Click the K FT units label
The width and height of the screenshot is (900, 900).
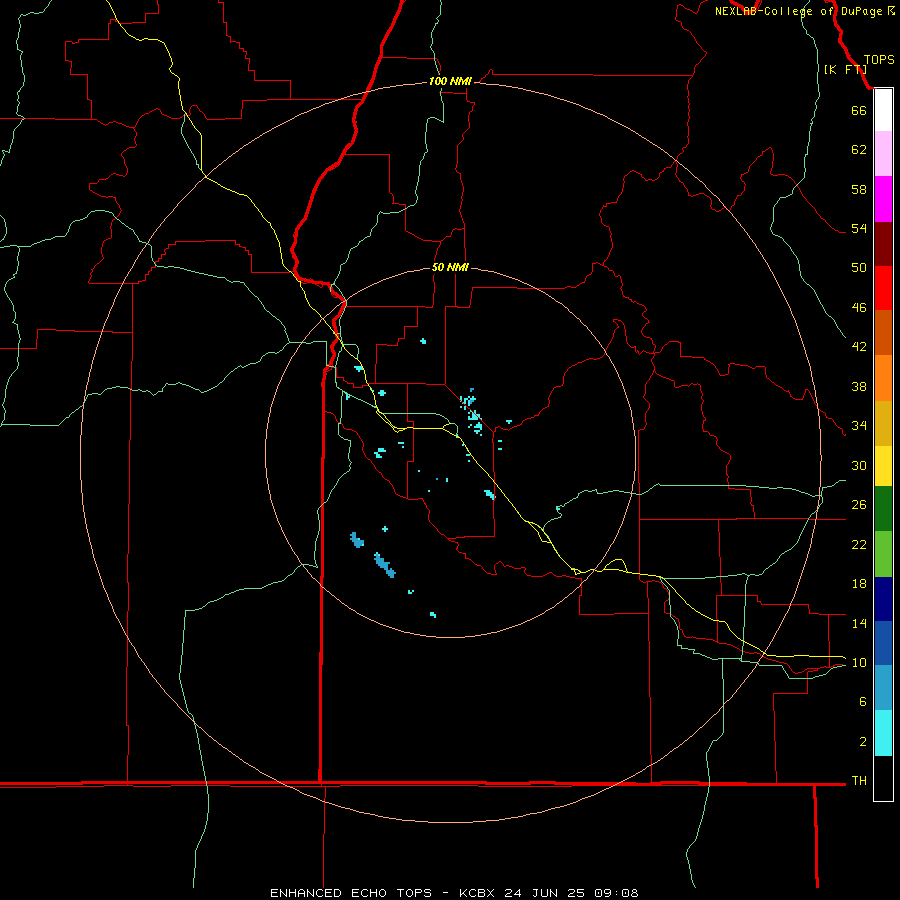point(845,69)
